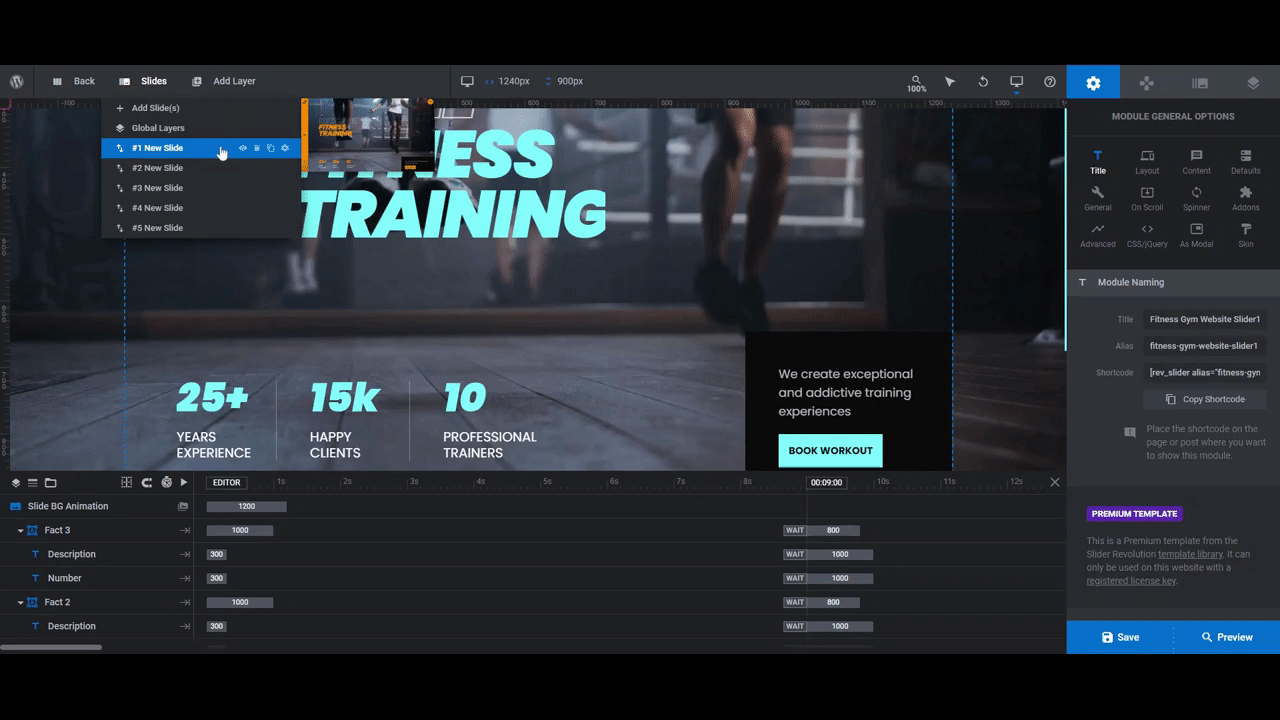This screenshot has width=1280, height=720.
Task: Collapse the Module Naming panel header
Action: coord(1173,282)
